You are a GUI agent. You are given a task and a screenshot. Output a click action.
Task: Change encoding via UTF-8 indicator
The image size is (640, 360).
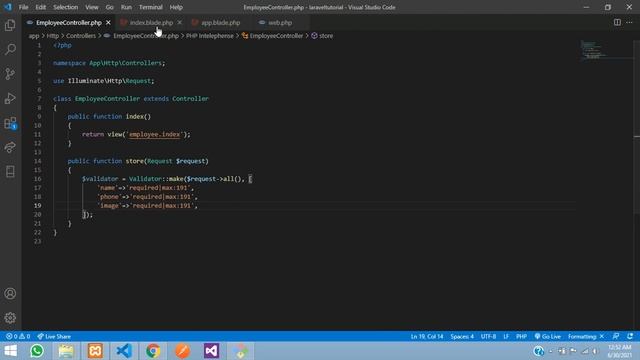pos(488,336)
